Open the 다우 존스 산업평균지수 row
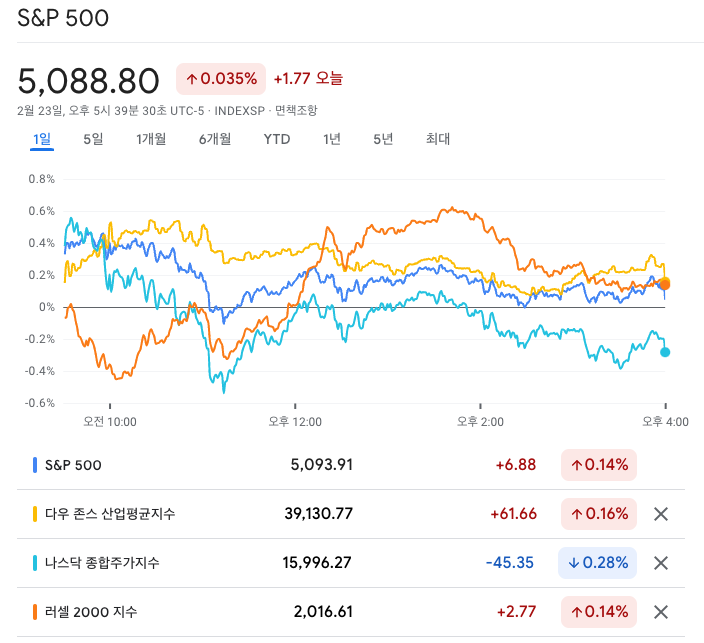 pyautogui.click(x=351, y=514)
